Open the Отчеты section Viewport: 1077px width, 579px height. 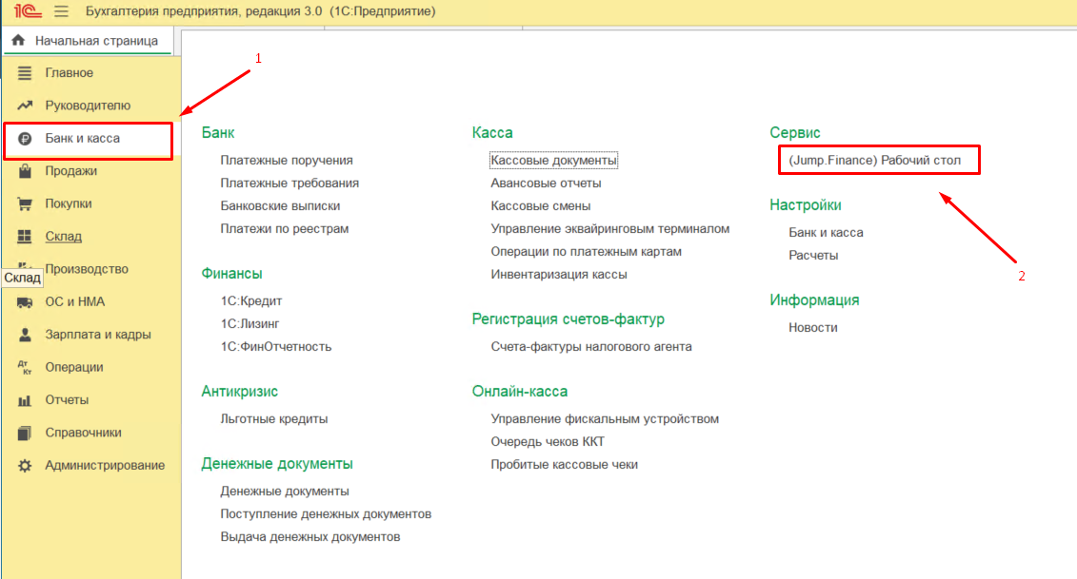67,400
